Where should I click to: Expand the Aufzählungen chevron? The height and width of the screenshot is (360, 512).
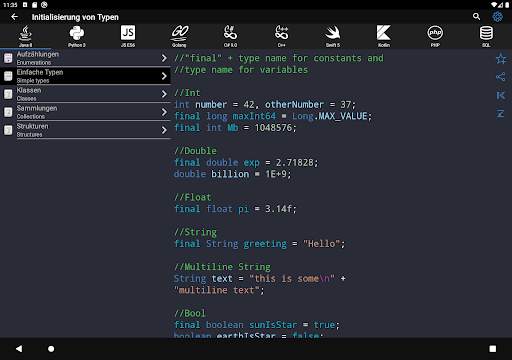[x=164, y=58]
